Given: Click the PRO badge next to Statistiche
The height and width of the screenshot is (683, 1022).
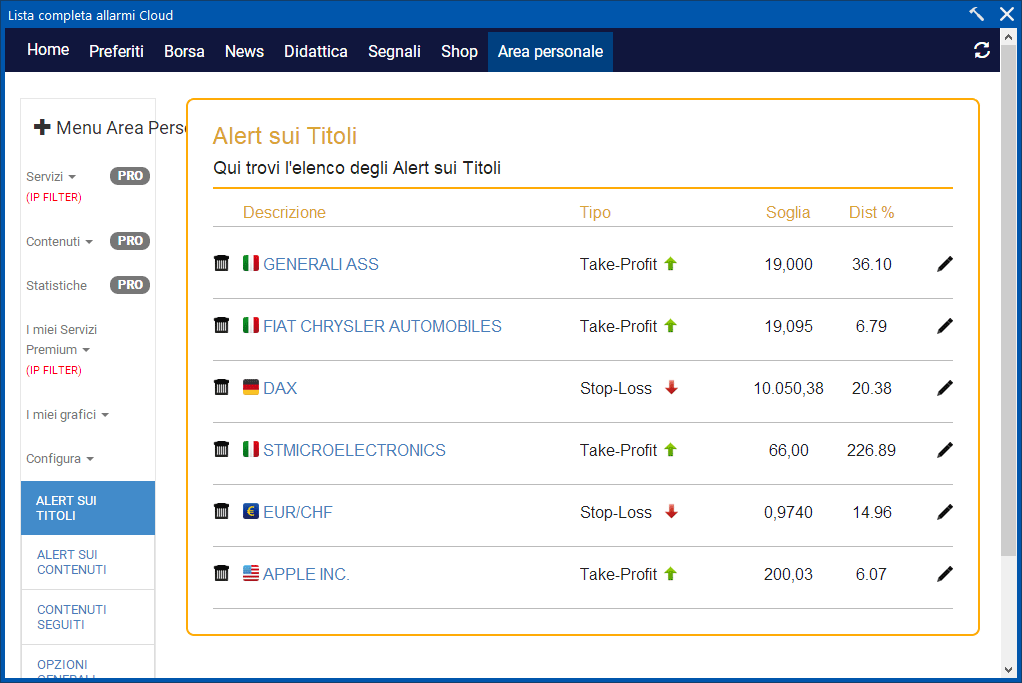Looking at the screenshot, I should click(x=130, y=285).
